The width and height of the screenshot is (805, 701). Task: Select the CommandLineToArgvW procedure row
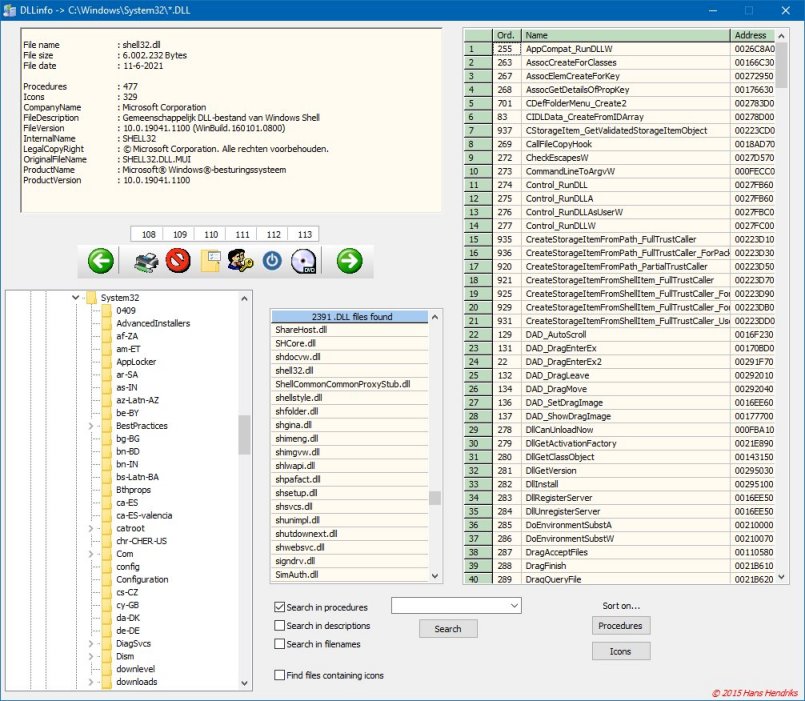pyautogui.click(x=620, y=172)
